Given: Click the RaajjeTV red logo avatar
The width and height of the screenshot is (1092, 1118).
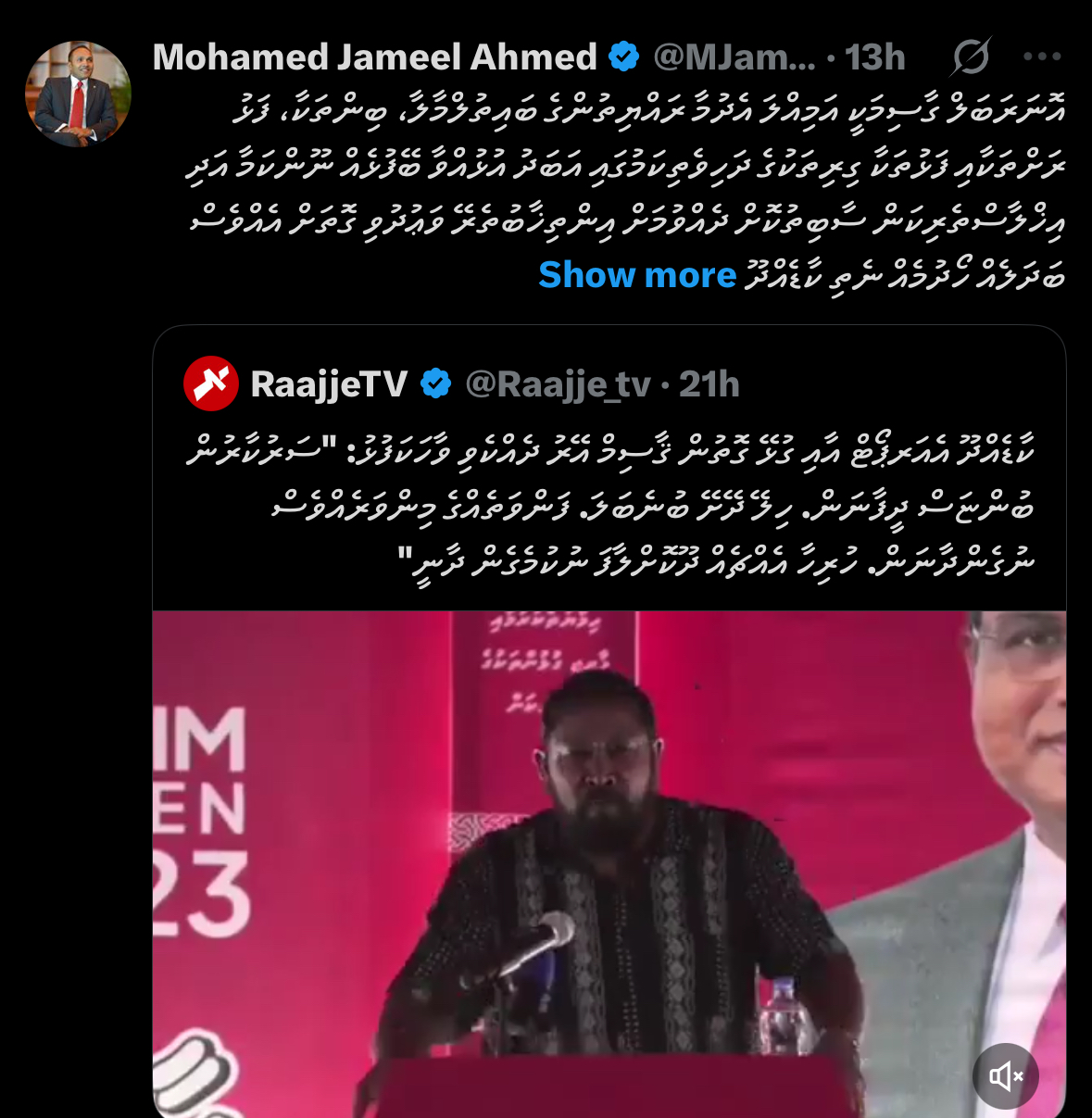Looking at the screenshot, I should pos(211,383).
